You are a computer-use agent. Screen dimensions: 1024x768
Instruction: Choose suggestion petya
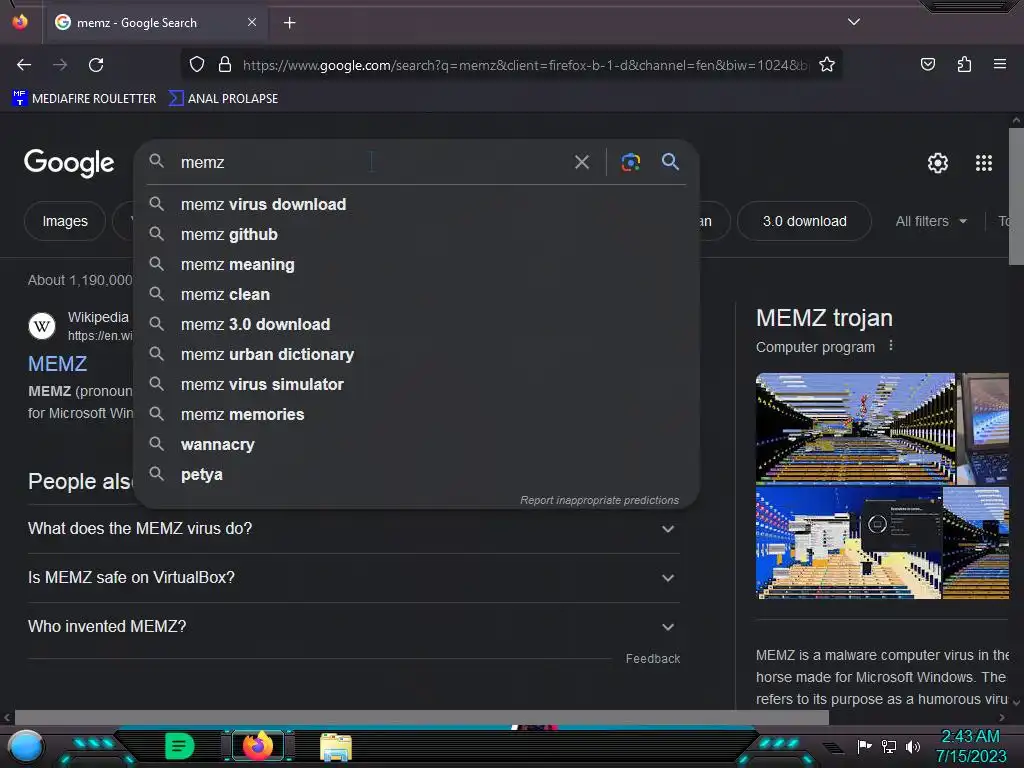tap(417, 475)
